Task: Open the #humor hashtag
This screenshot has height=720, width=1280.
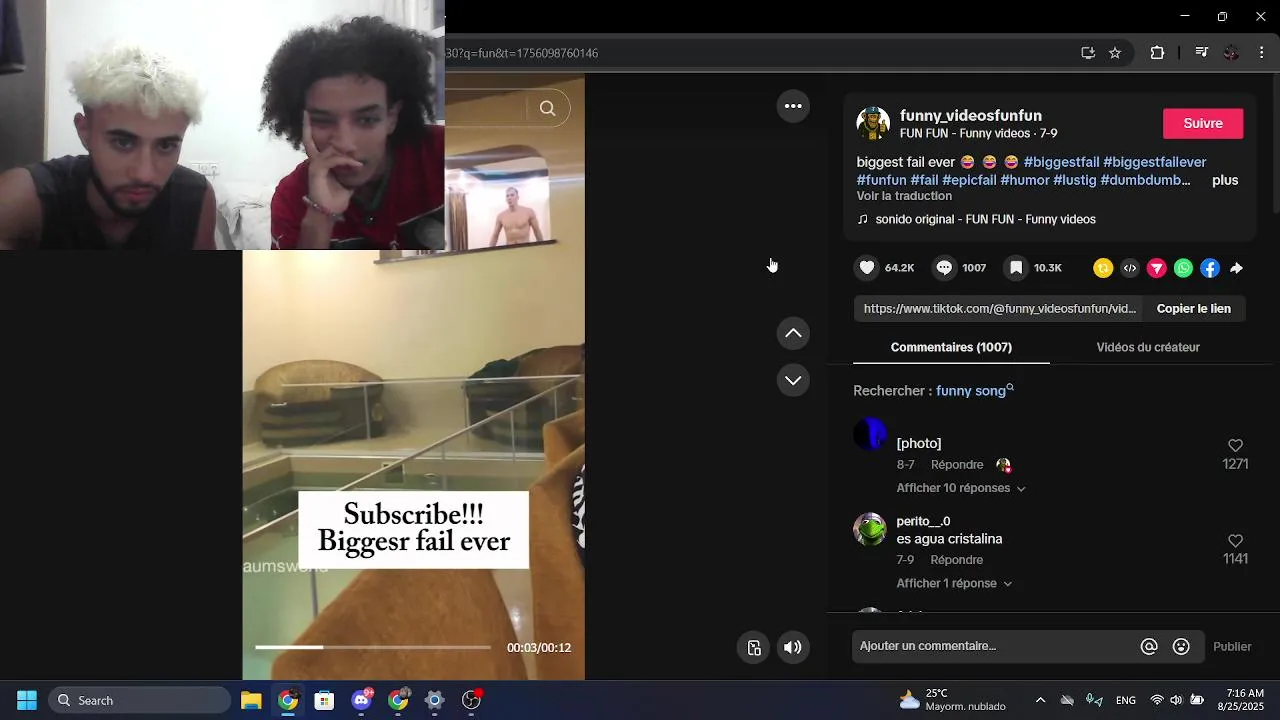Action: point(1025,180)
